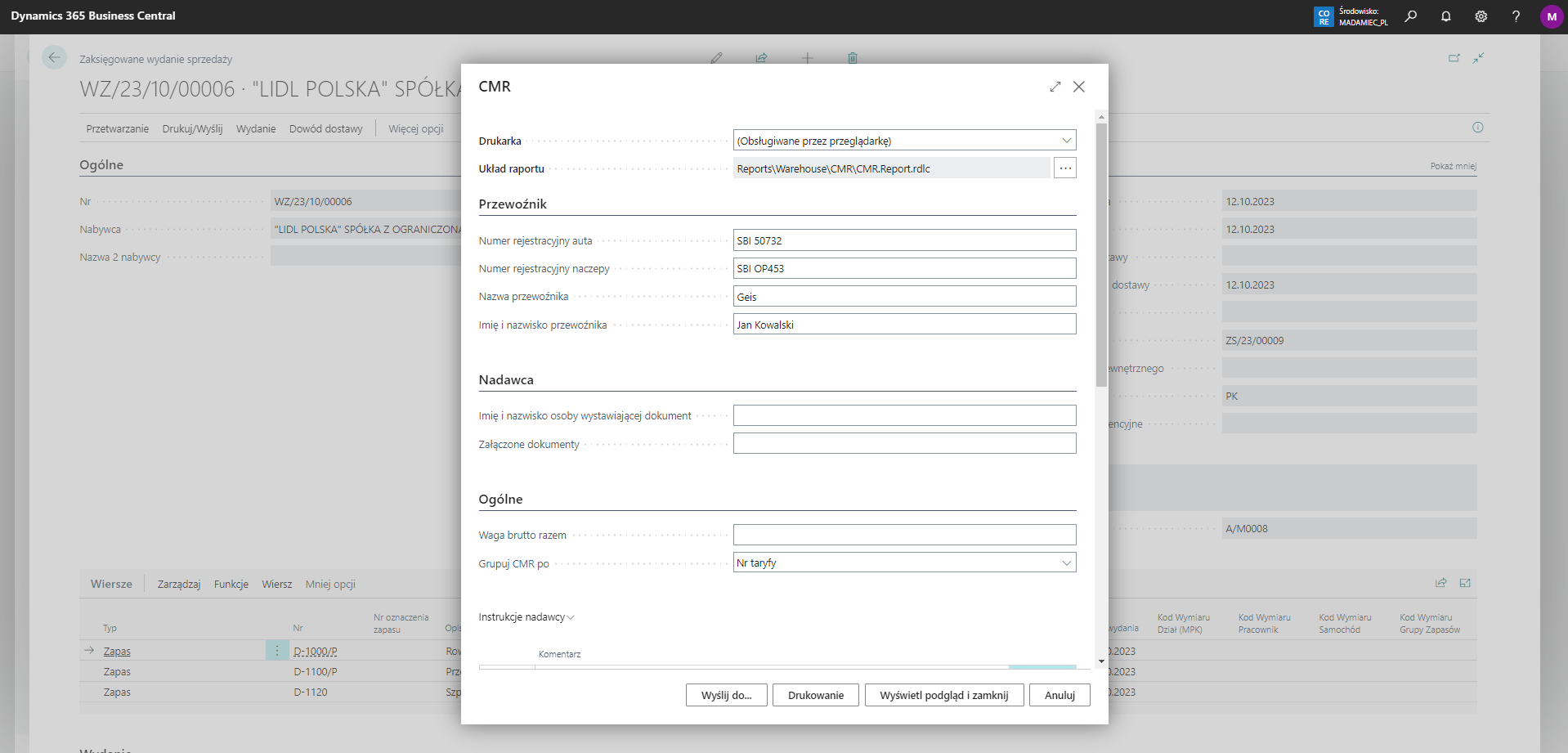Open the user account avatar M
The width and height of the screenshot is (1568, 753).
coord(1552,16)
